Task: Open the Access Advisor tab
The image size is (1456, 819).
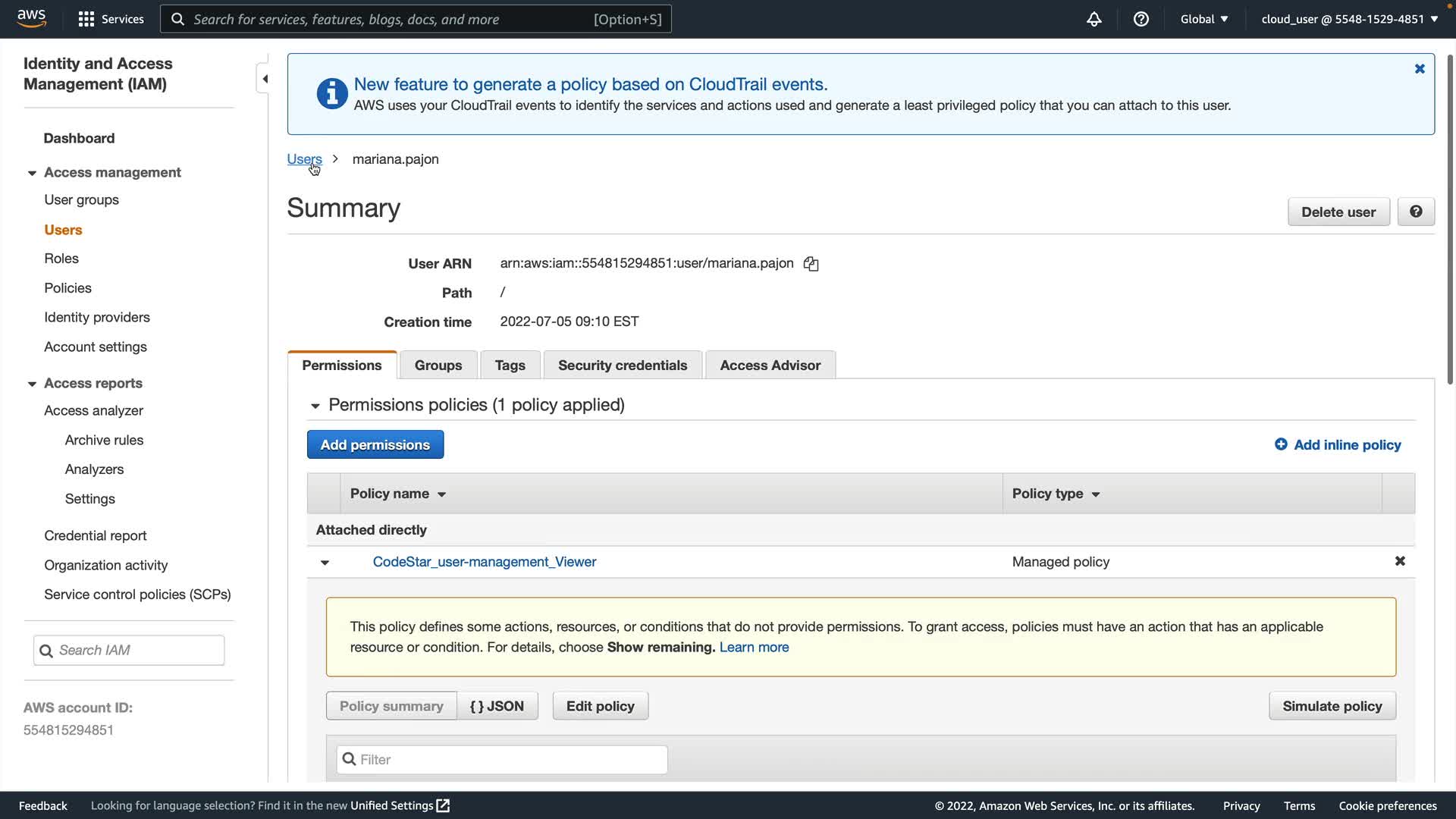Action: click(770, 366)
